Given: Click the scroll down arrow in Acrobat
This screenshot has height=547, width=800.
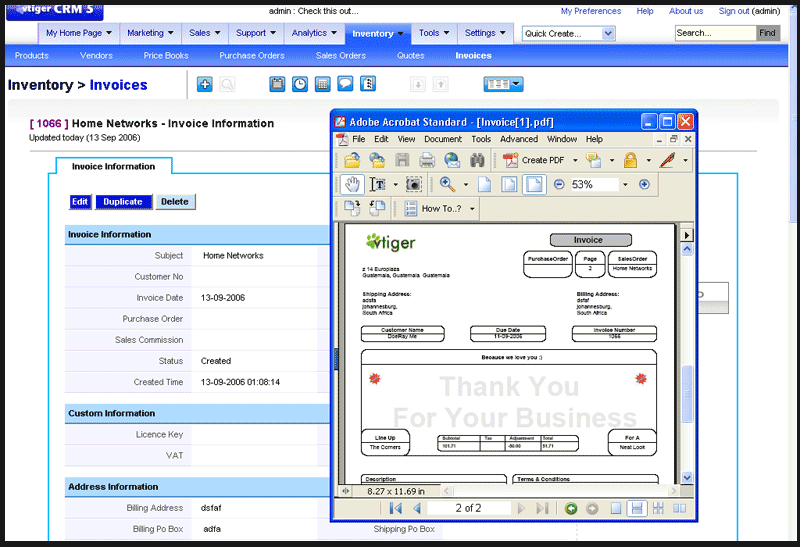Looking at the screenshot, I should (x=687, y=478).
